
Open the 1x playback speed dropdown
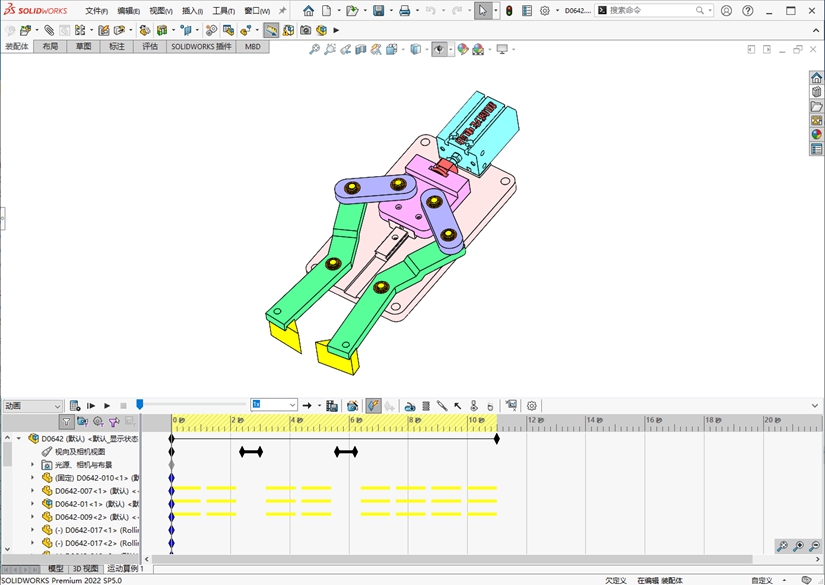[x=291, y=405]
